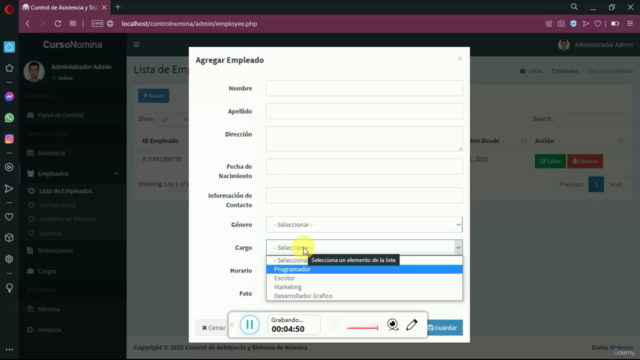Click the recorder pencil annotate icon
Screen dimensions: 640x360
point(412,324)
